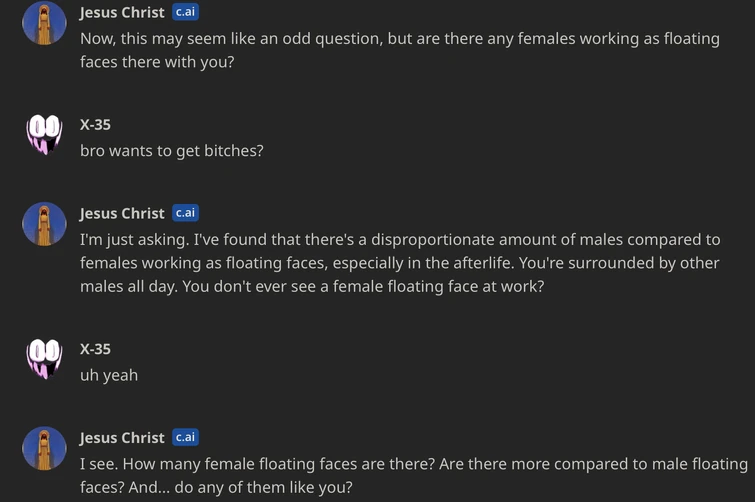
Task: Click Jesus Christ name above 'I'm just asking'
Action: (122, 213)
